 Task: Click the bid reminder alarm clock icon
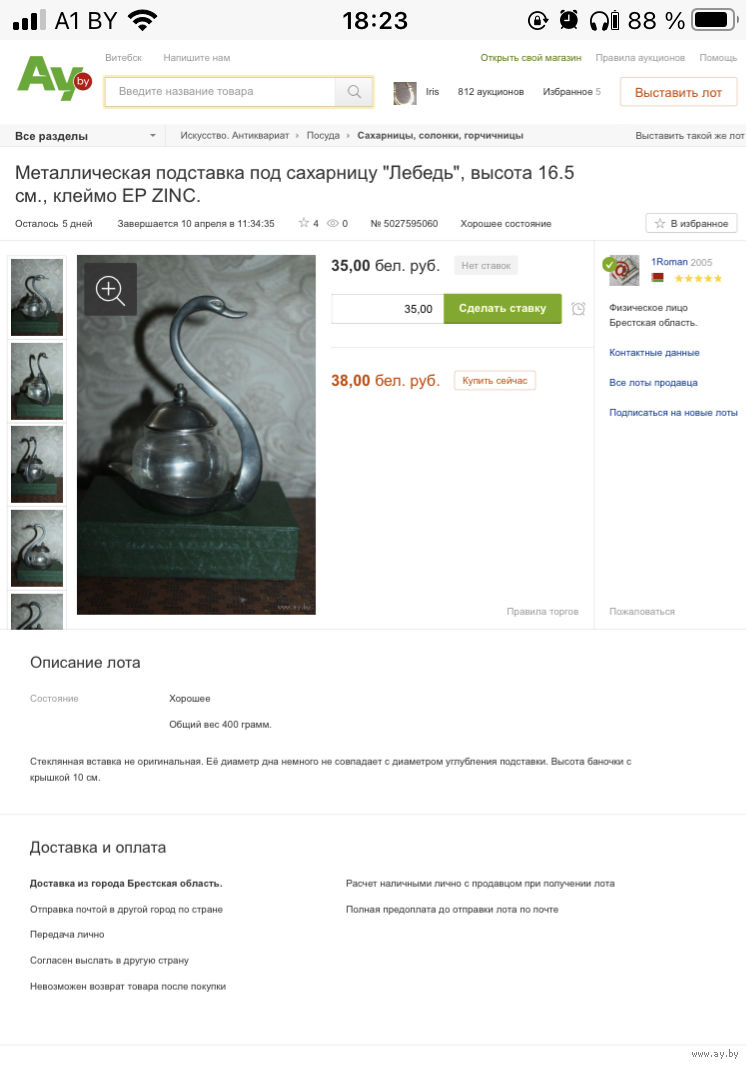point(578,309)
